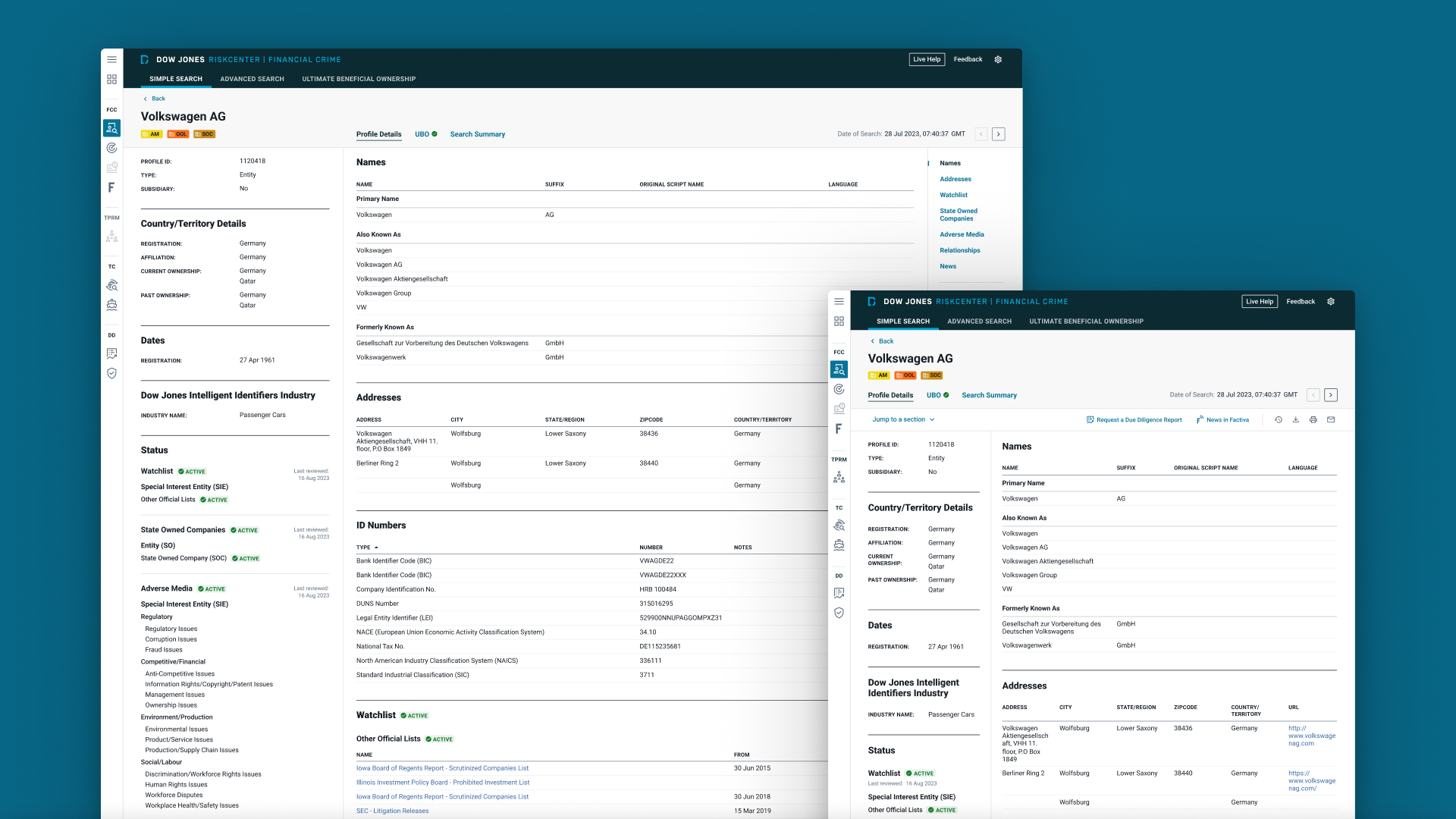
Task: Open Ultimate Beneficial Ownership tab in front window
Action: tap(1086, 322)
